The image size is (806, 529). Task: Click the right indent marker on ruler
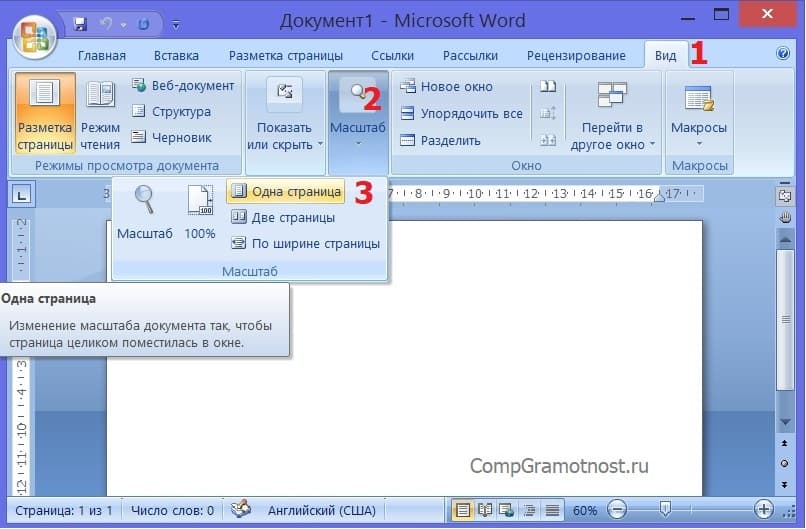coord(660,196)
